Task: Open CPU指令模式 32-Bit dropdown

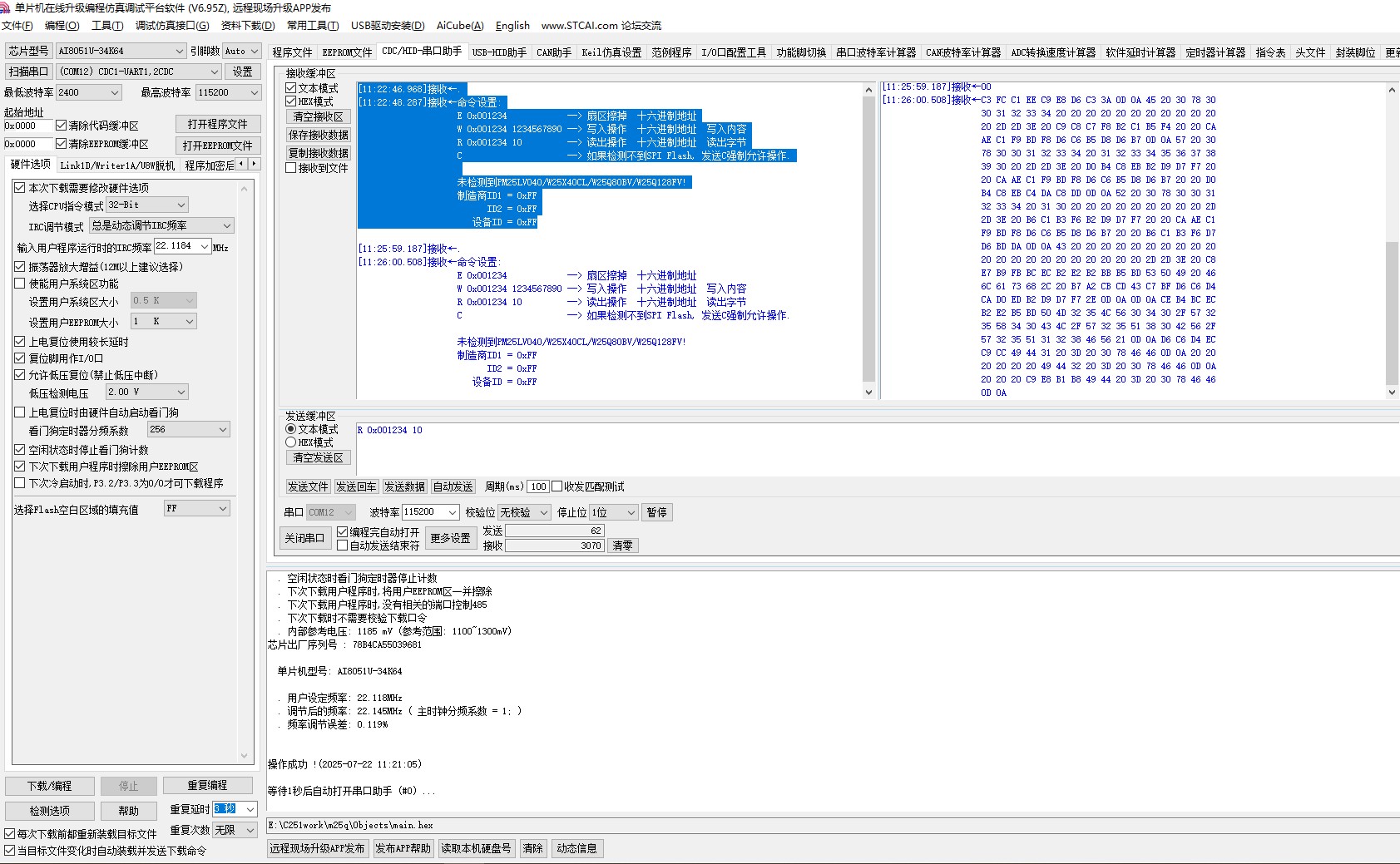Action: tap(148, 205)
